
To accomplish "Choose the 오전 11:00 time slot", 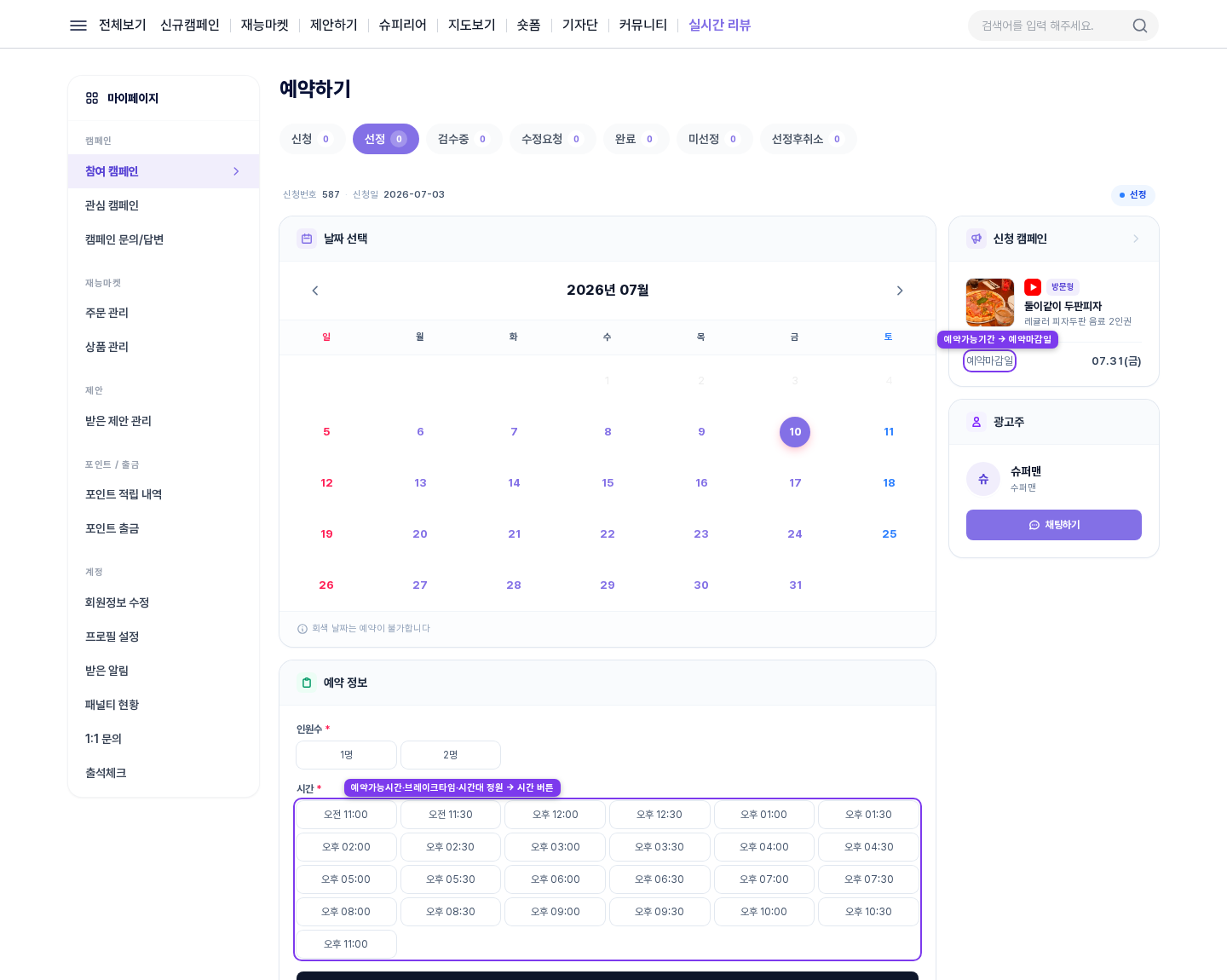I will point(346,815).
